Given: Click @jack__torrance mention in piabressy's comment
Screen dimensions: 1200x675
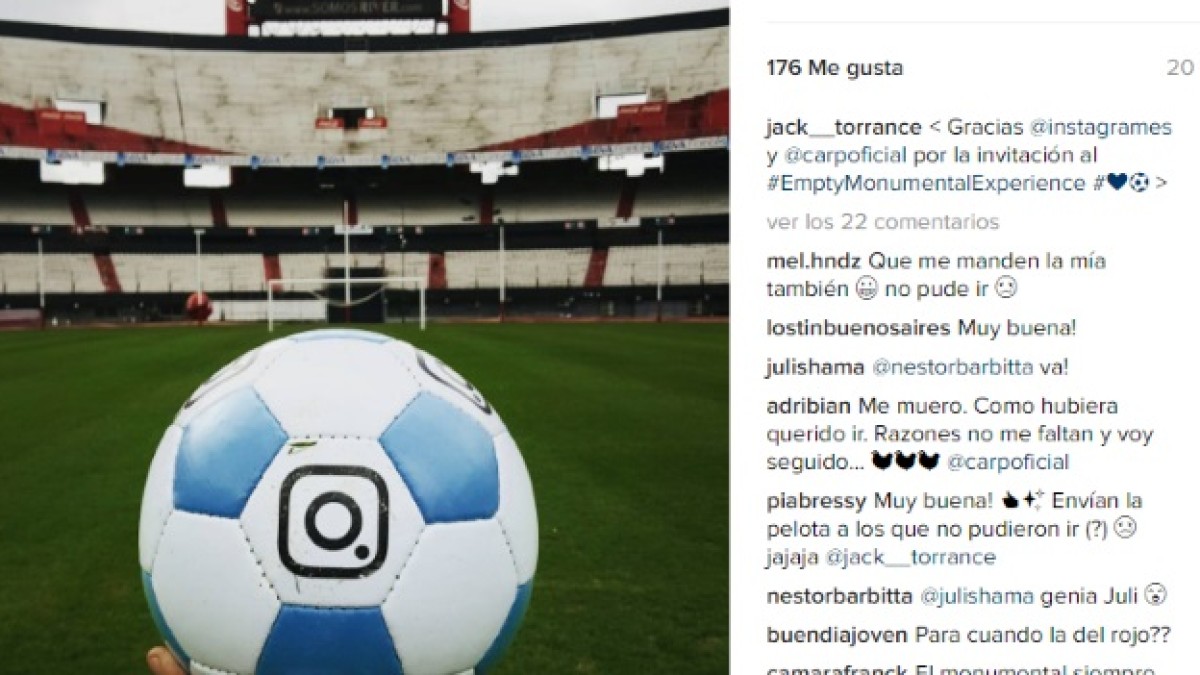Looking at the screenshot, I should coord(910,557).
